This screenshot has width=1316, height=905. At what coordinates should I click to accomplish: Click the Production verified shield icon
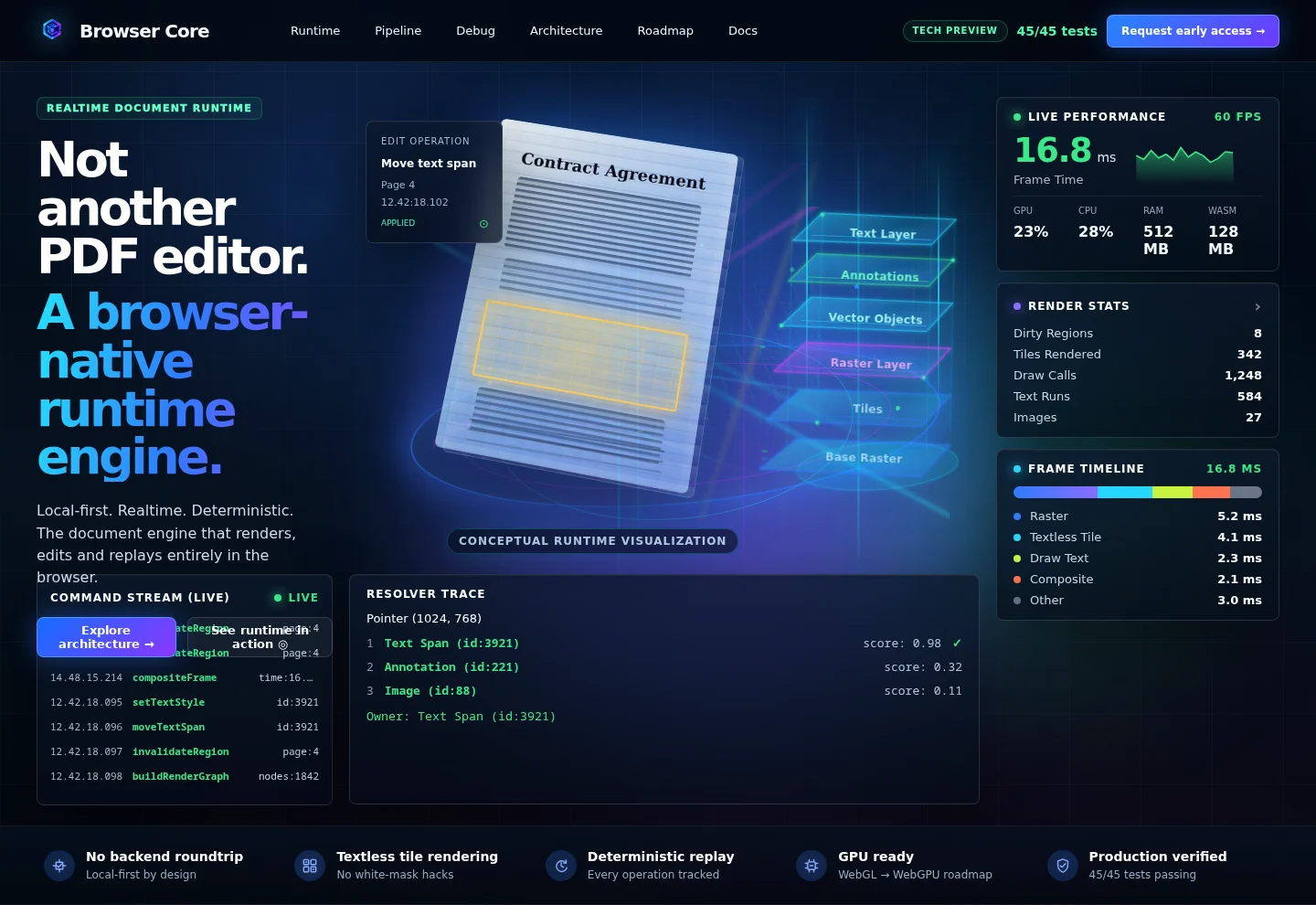(x=1063, y=866)
